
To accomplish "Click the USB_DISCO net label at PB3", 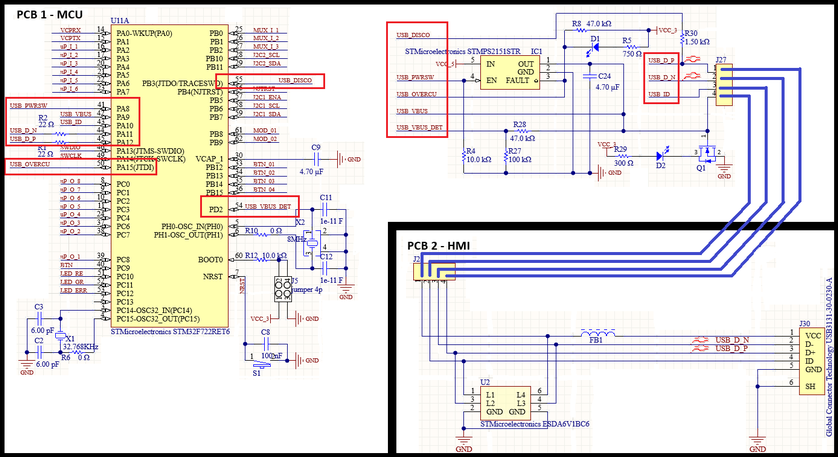I will click(295, 80).
